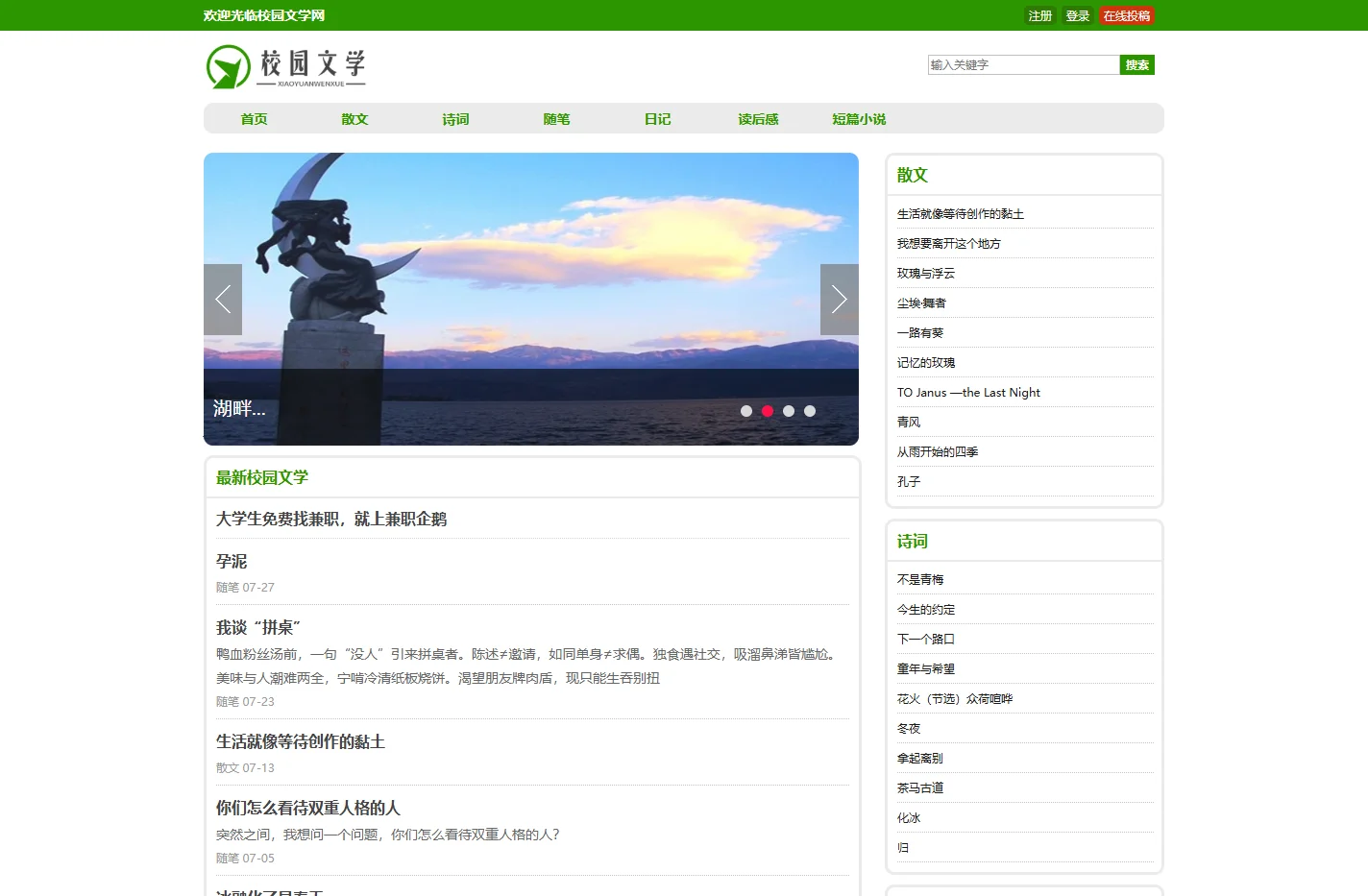Open sidebar item TO Janus —the Last Night
The width and height of the screenshot is (1368, 896).
968,393
